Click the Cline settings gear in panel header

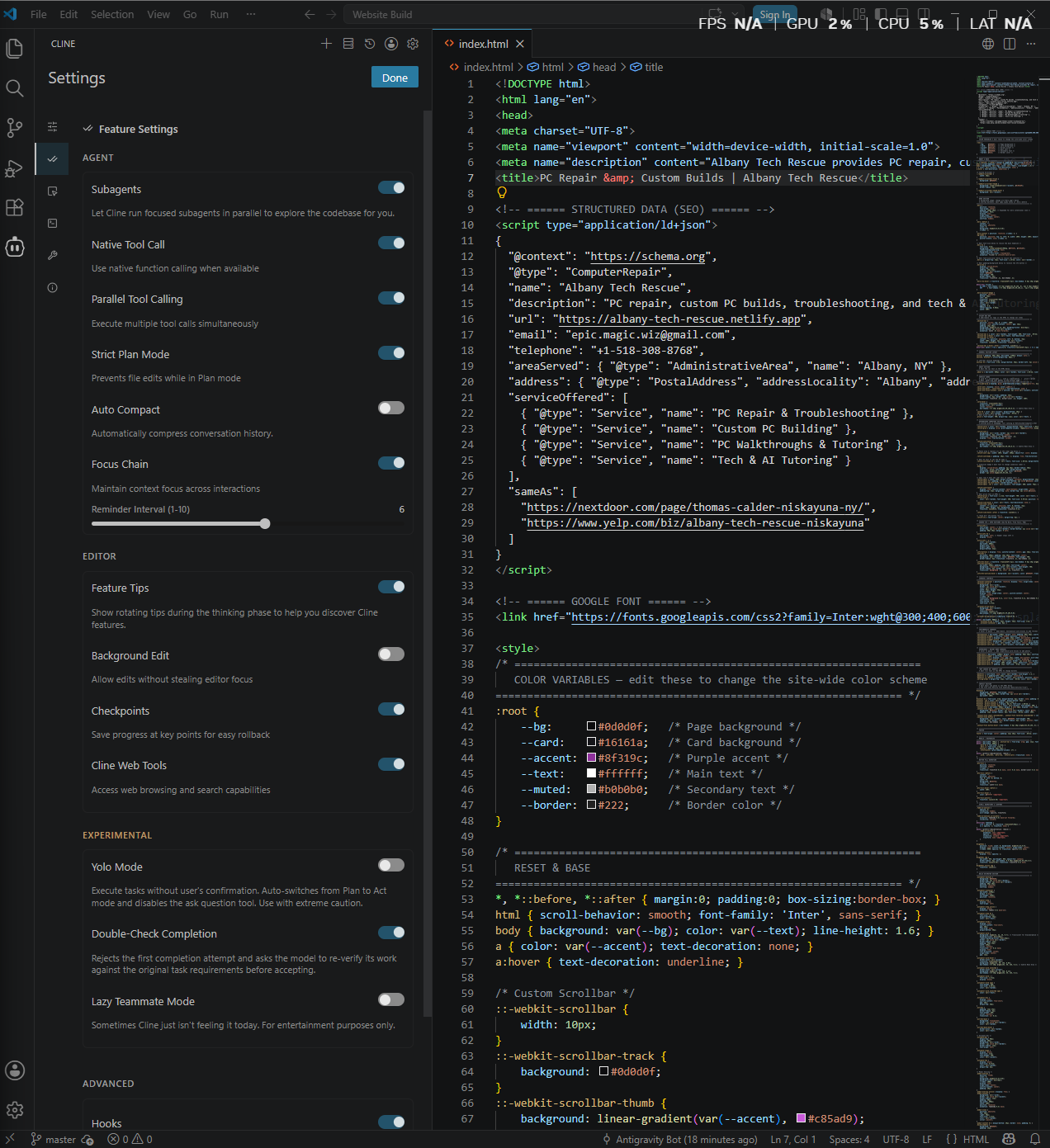[413, 44]
